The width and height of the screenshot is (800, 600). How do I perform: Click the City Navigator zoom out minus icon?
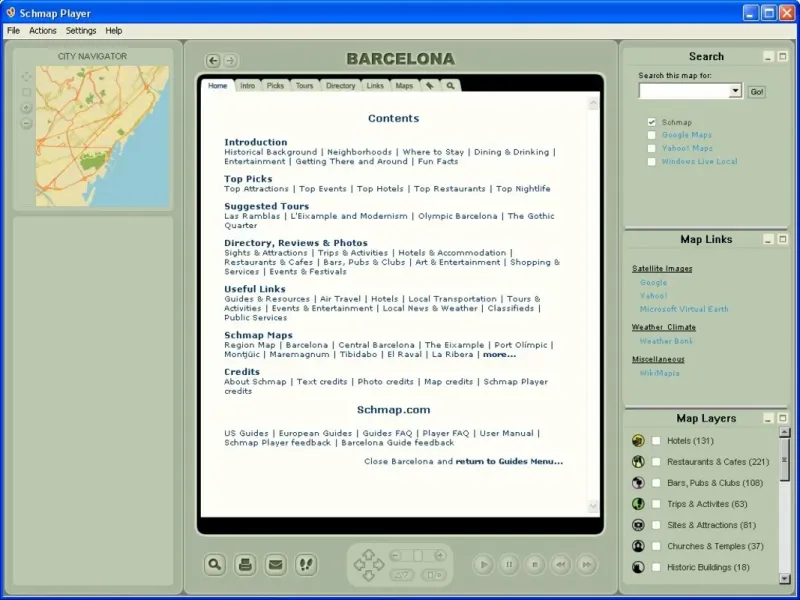(27, 123)
